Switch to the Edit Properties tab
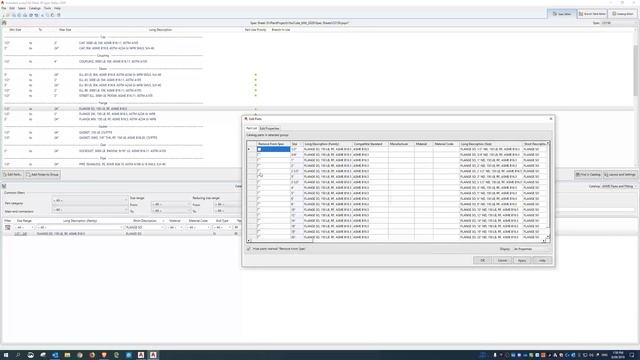640x360 pixels. 269,129
